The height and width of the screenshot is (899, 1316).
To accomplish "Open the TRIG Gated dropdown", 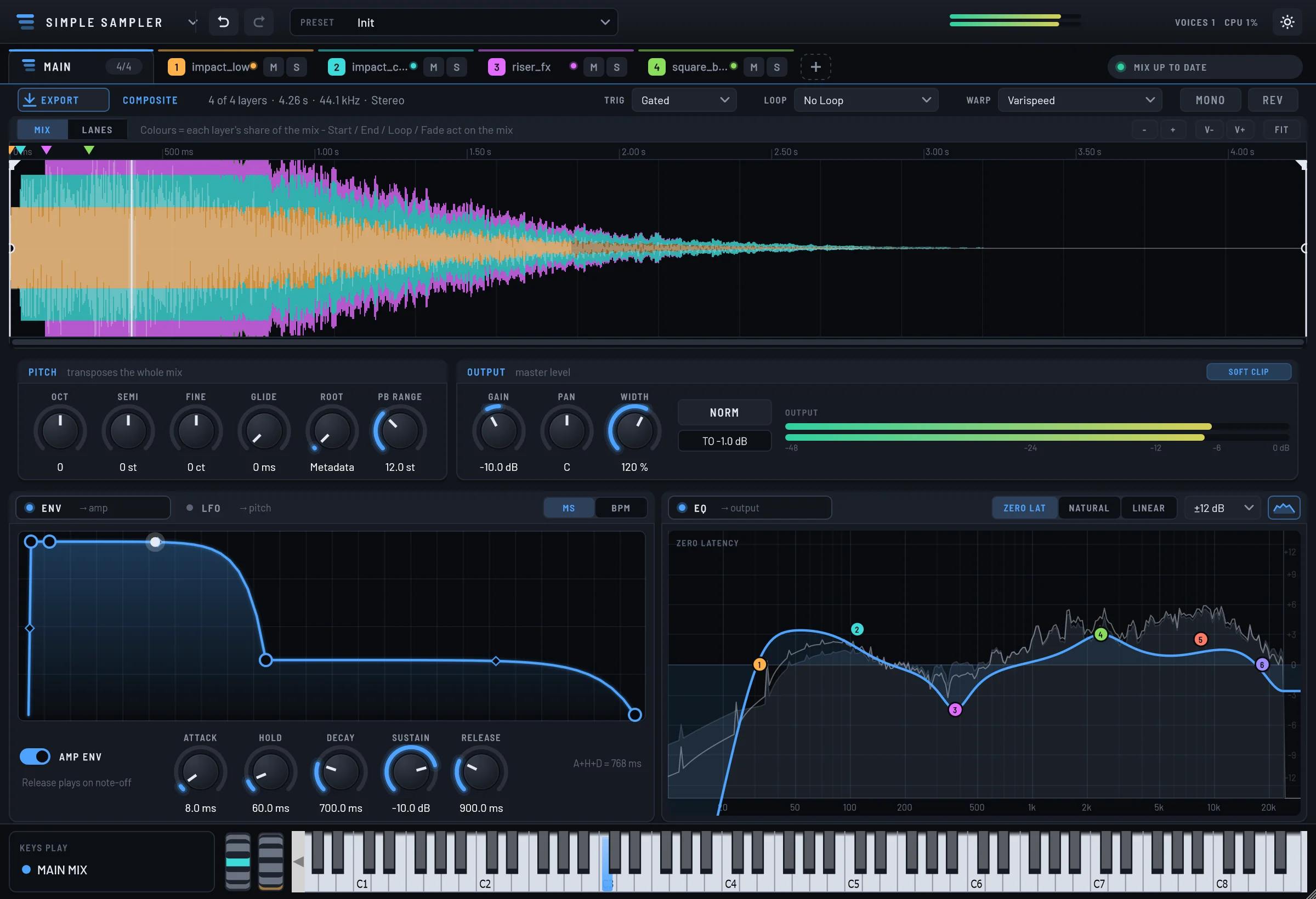I will (684, 100).
